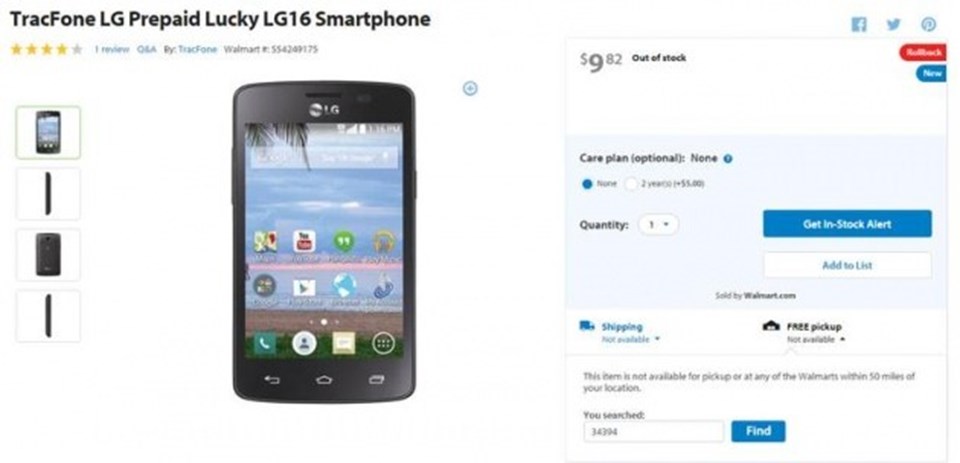Screen dimensions: 960x463
Task: Open the Quantity dropdown
Action: [x=658, y=225]
